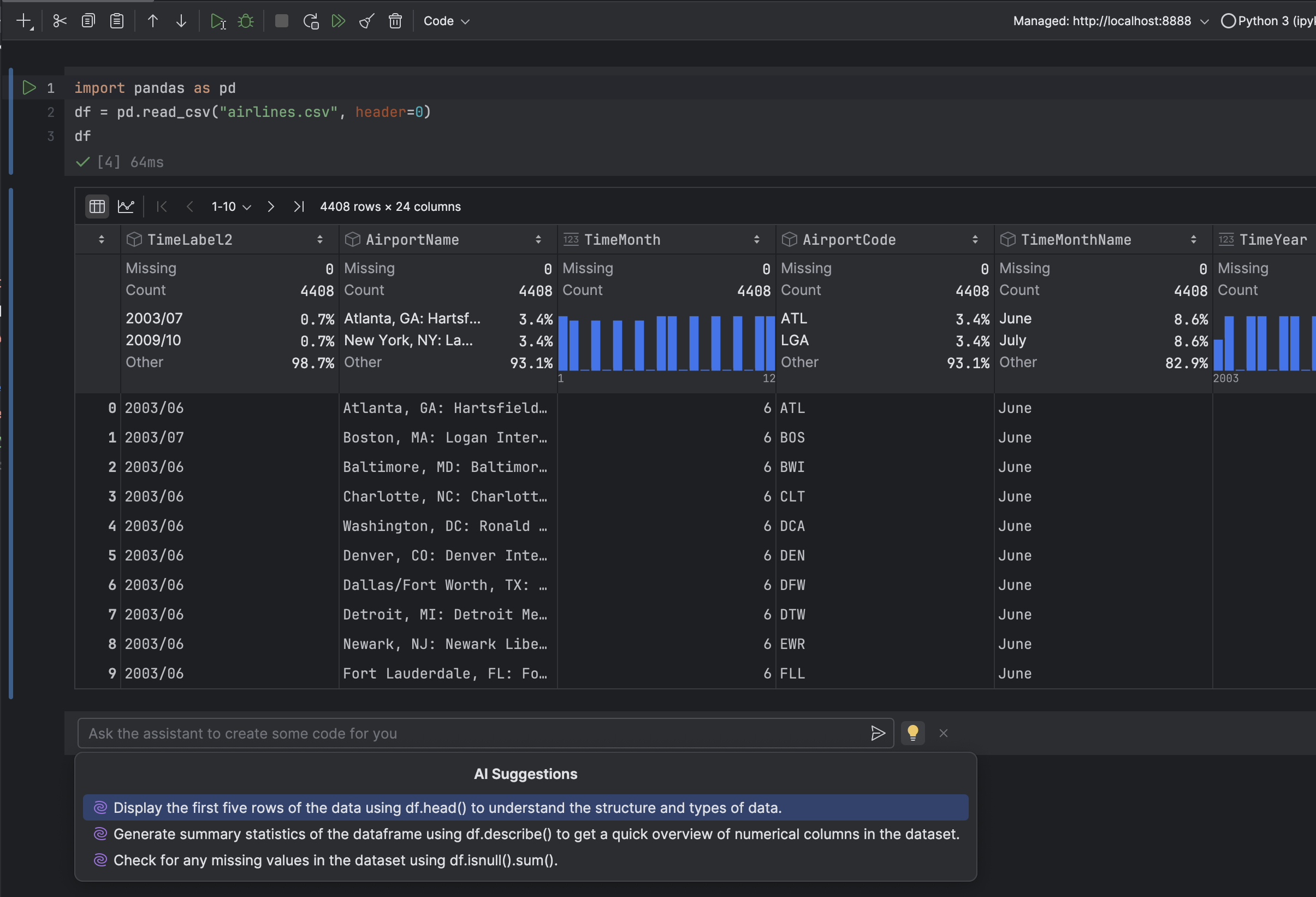Open the Code cell type dropdown
1316x897 pixels.
coord(446,21)
